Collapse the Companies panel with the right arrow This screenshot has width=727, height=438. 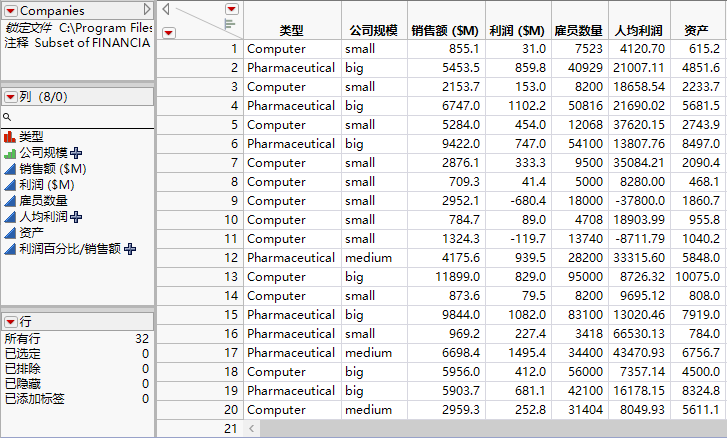(147, 9)
